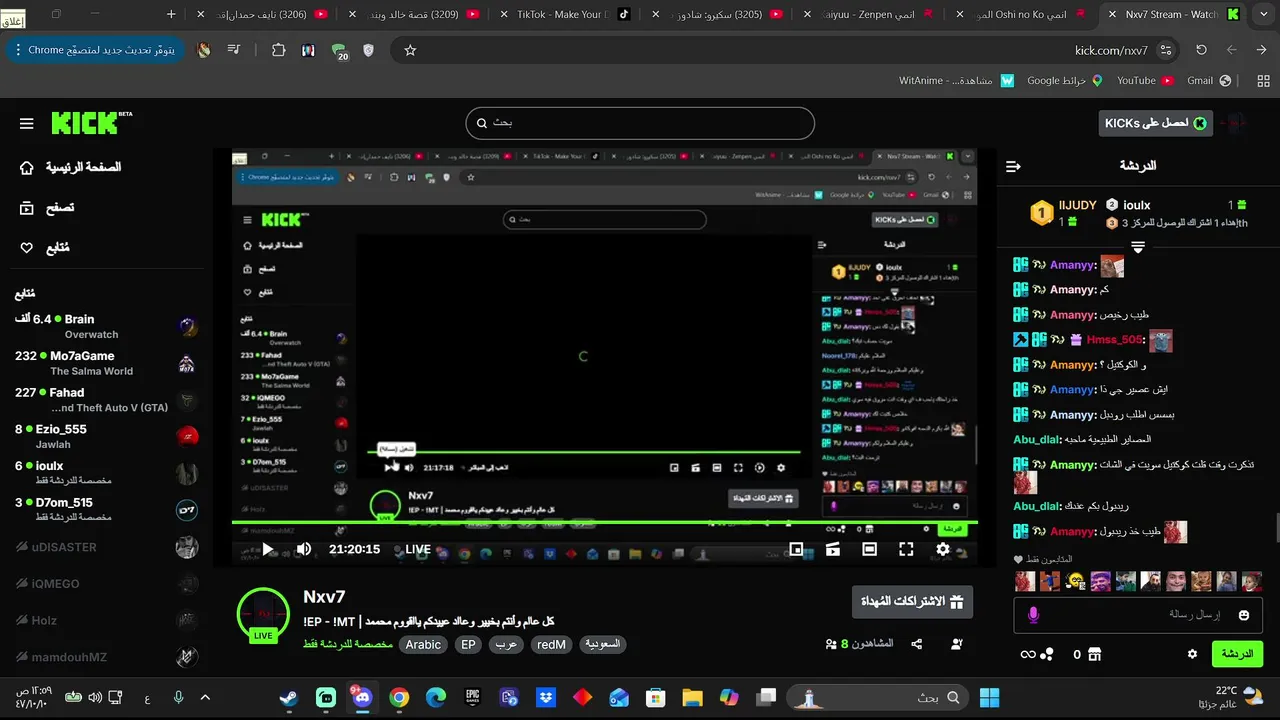Click Hmss_505 username in chat
The width and height of the screenshot is (1280, 720).
click(1116, 340)
